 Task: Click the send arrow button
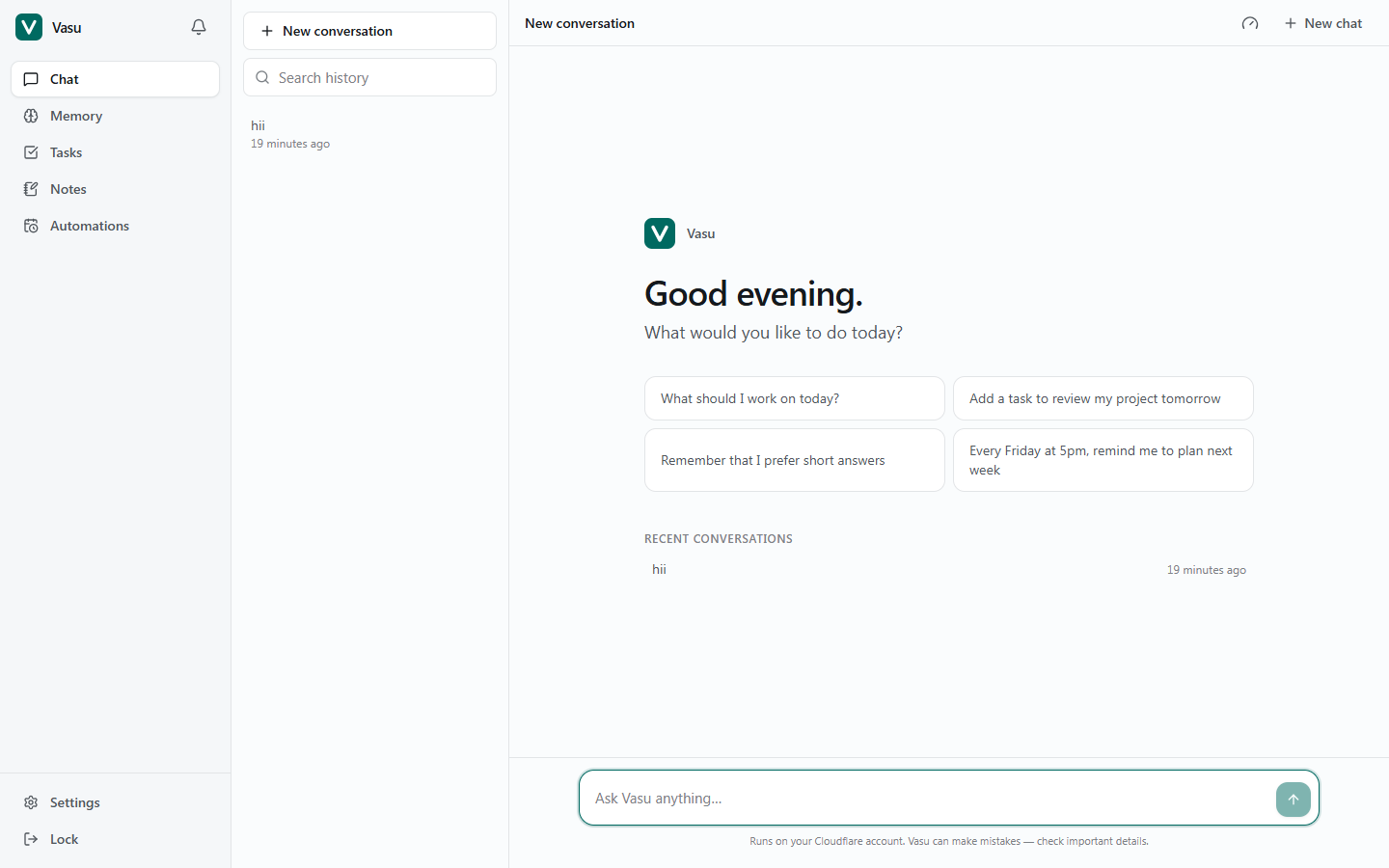click(x=1294, y=799)
